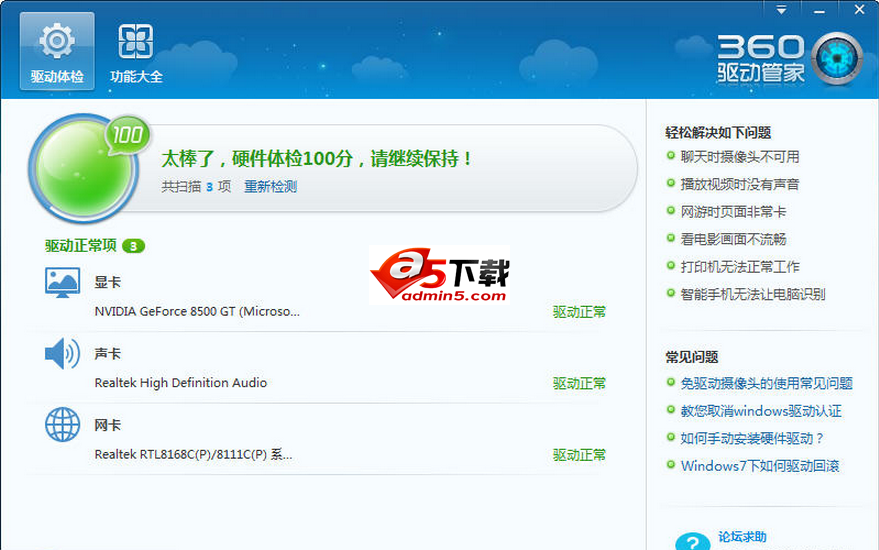
Task: Minimize the 360驱动管家 window
Action: pos(819,11)
